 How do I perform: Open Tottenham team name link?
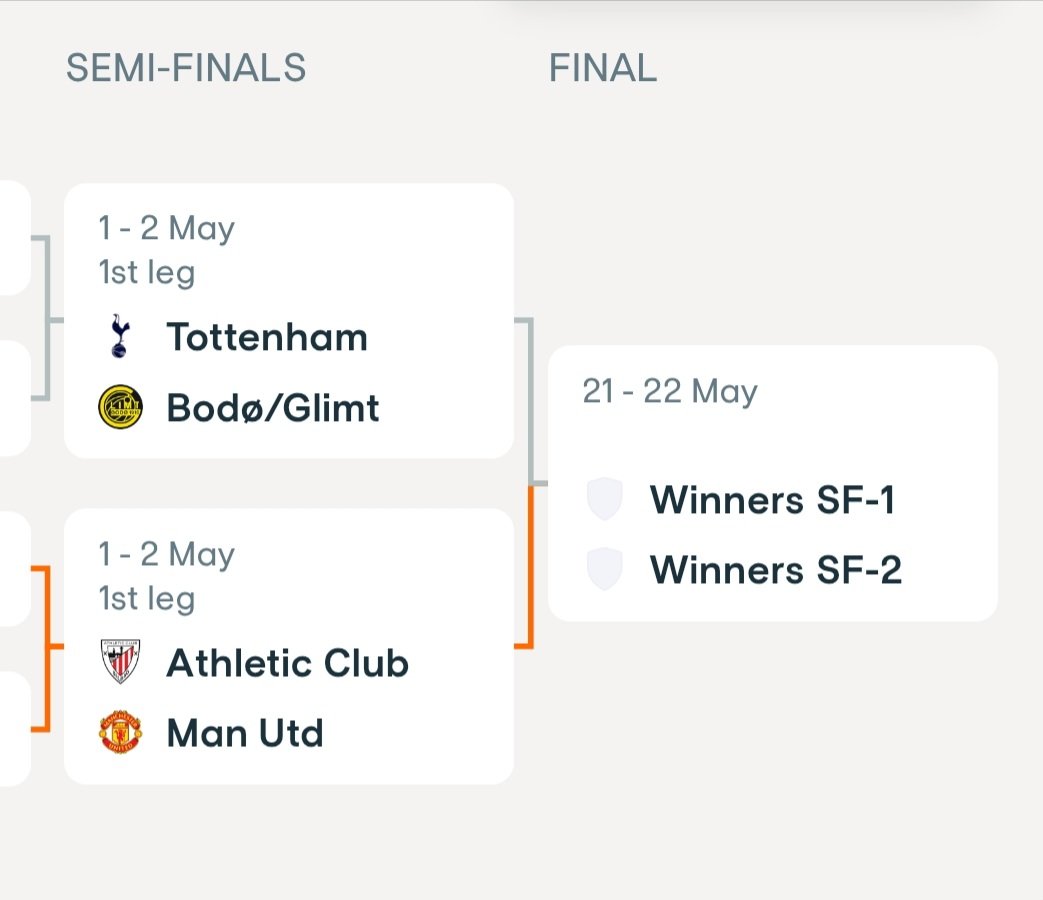267,337
